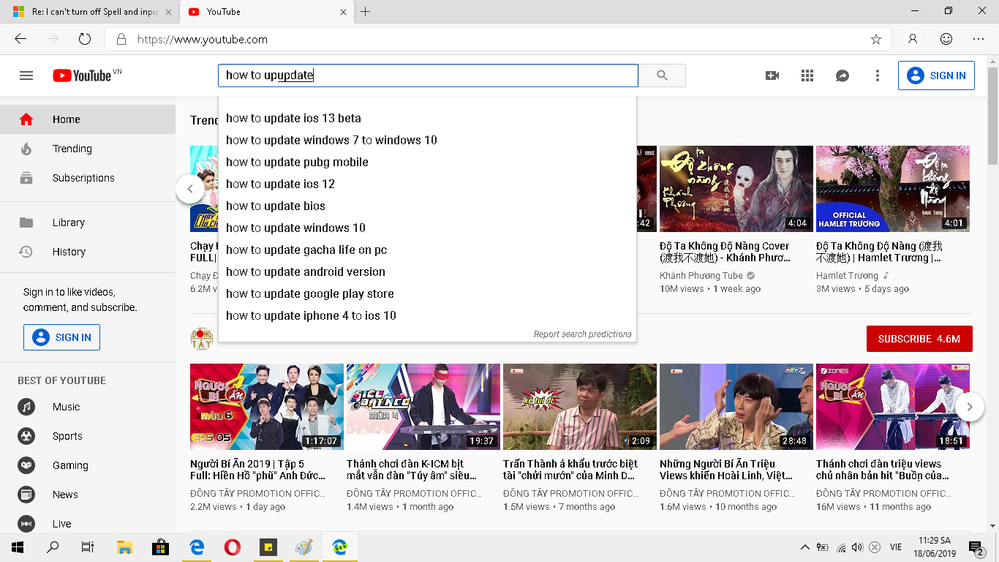Open Library in the sidebar
The image size is (999, 562).
[88, 222]
